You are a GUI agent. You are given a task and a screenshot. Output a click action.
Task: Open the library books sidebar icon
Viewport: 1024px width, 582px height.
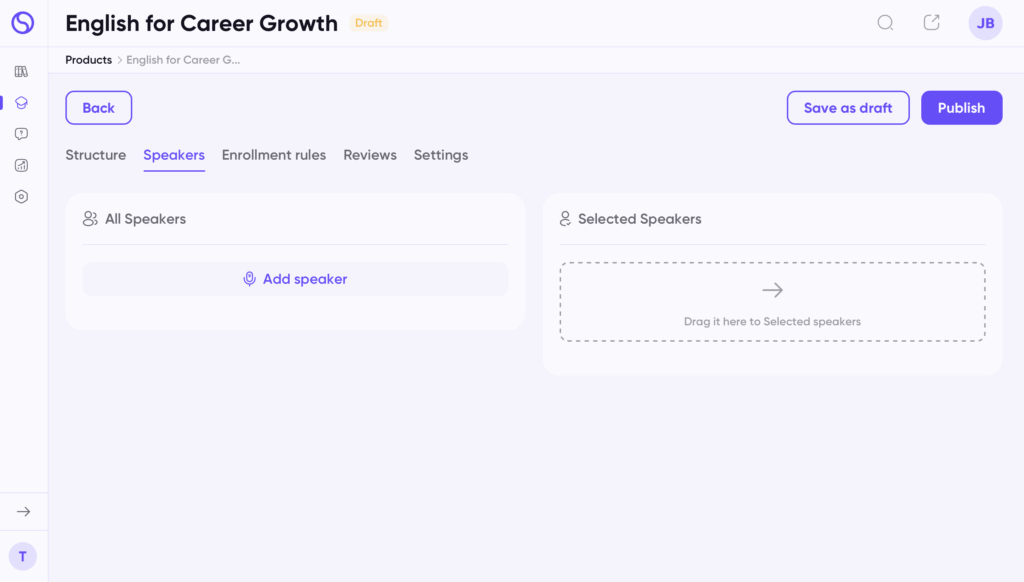tap(22, 71)
